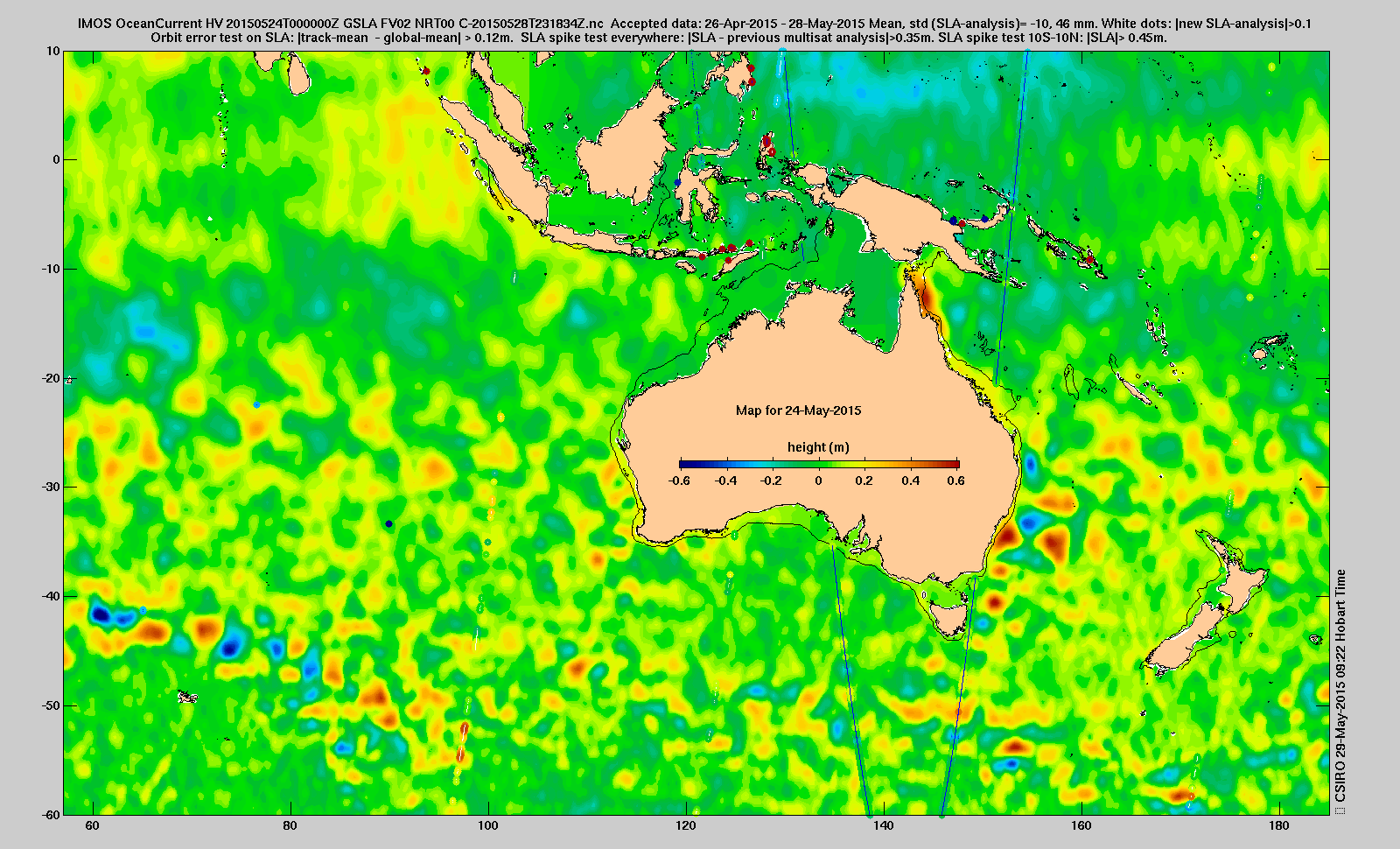Click the longitude 60 axis label
The image size is (1400, 849).
[x=93, y=825]
